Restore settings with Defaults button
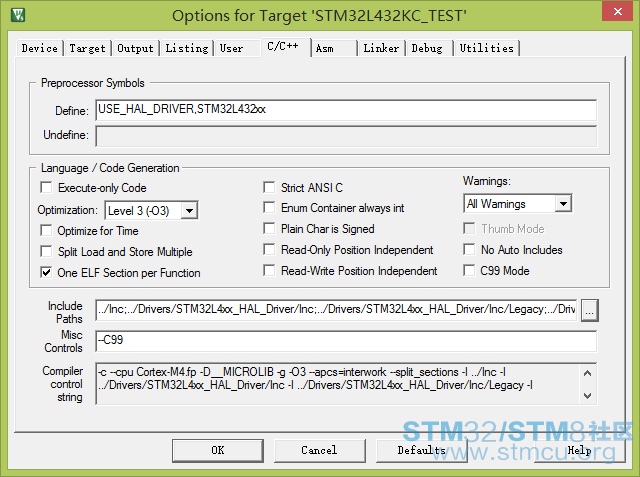 click(422, 450)
